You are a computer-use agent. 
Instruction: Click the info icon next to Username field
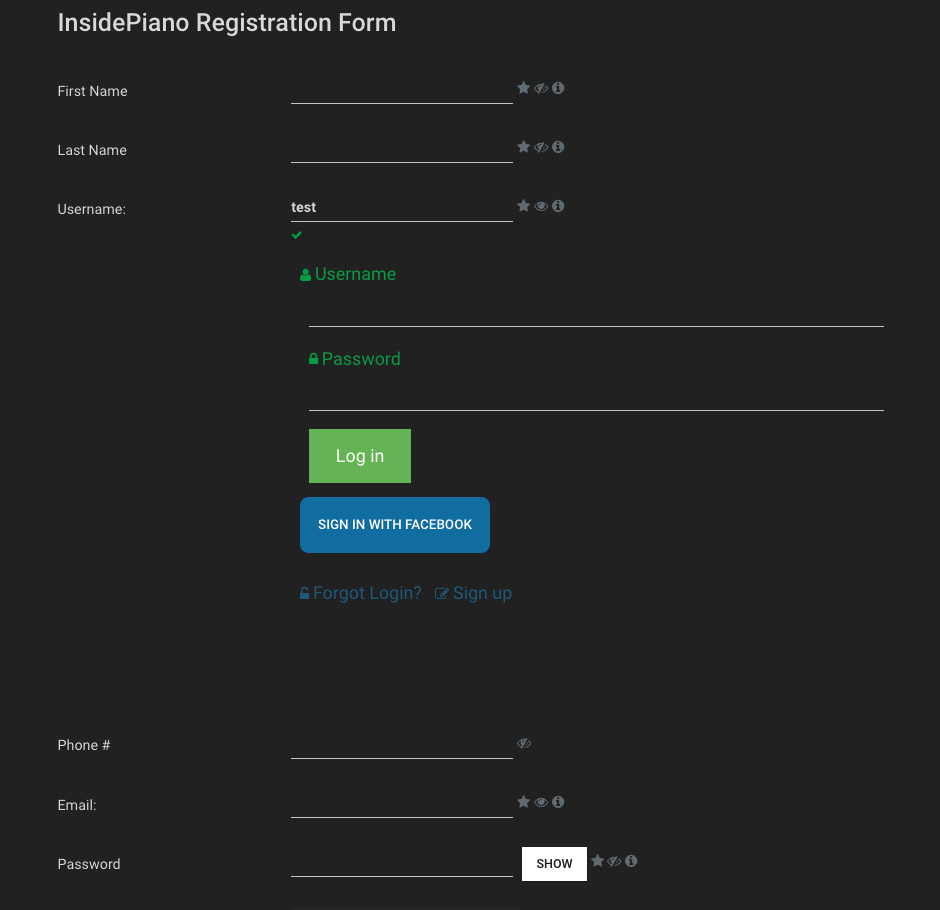pos(558,206)
